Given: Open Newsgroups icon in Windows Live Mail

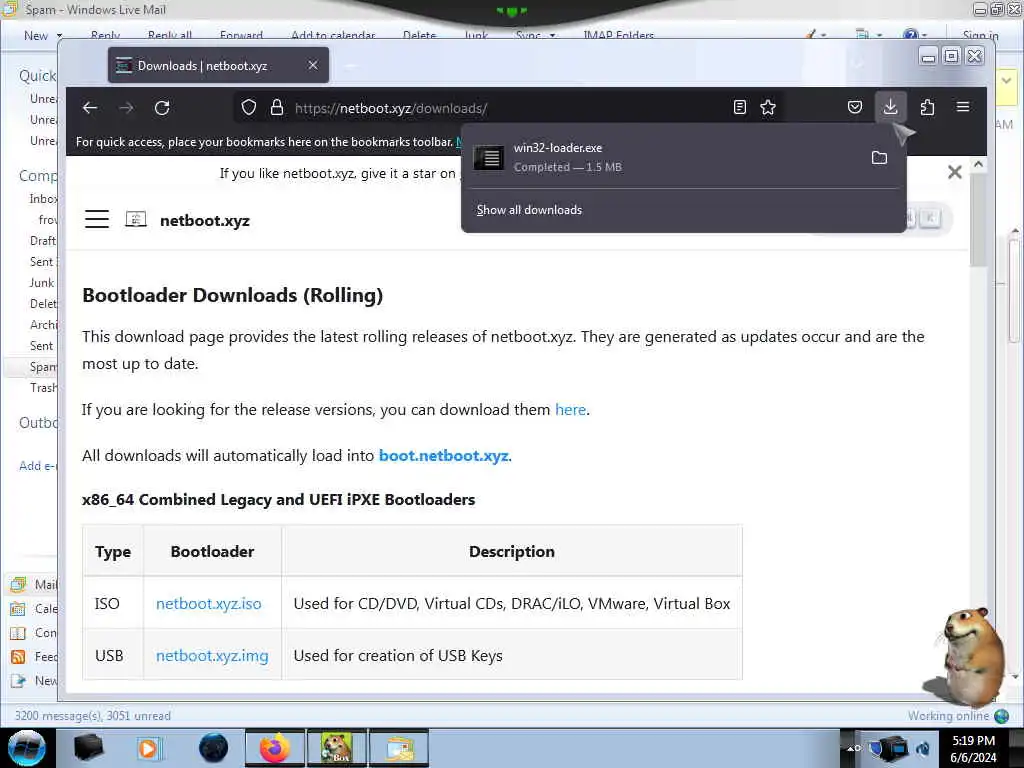Looking at the screenshot, I should [18, 680].
